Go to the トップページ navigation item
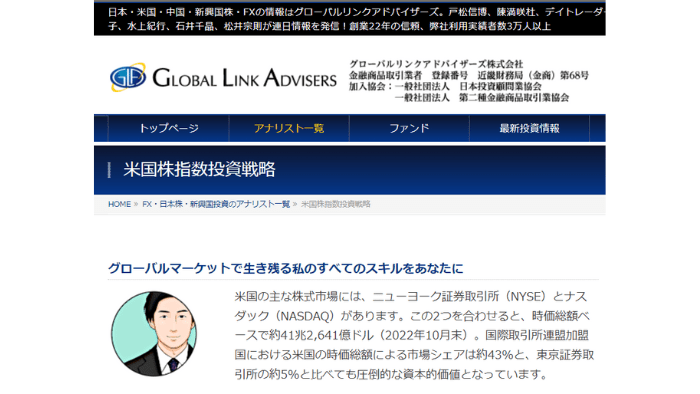This screenshot has width=700, height=394. click(x=169, y=129)
